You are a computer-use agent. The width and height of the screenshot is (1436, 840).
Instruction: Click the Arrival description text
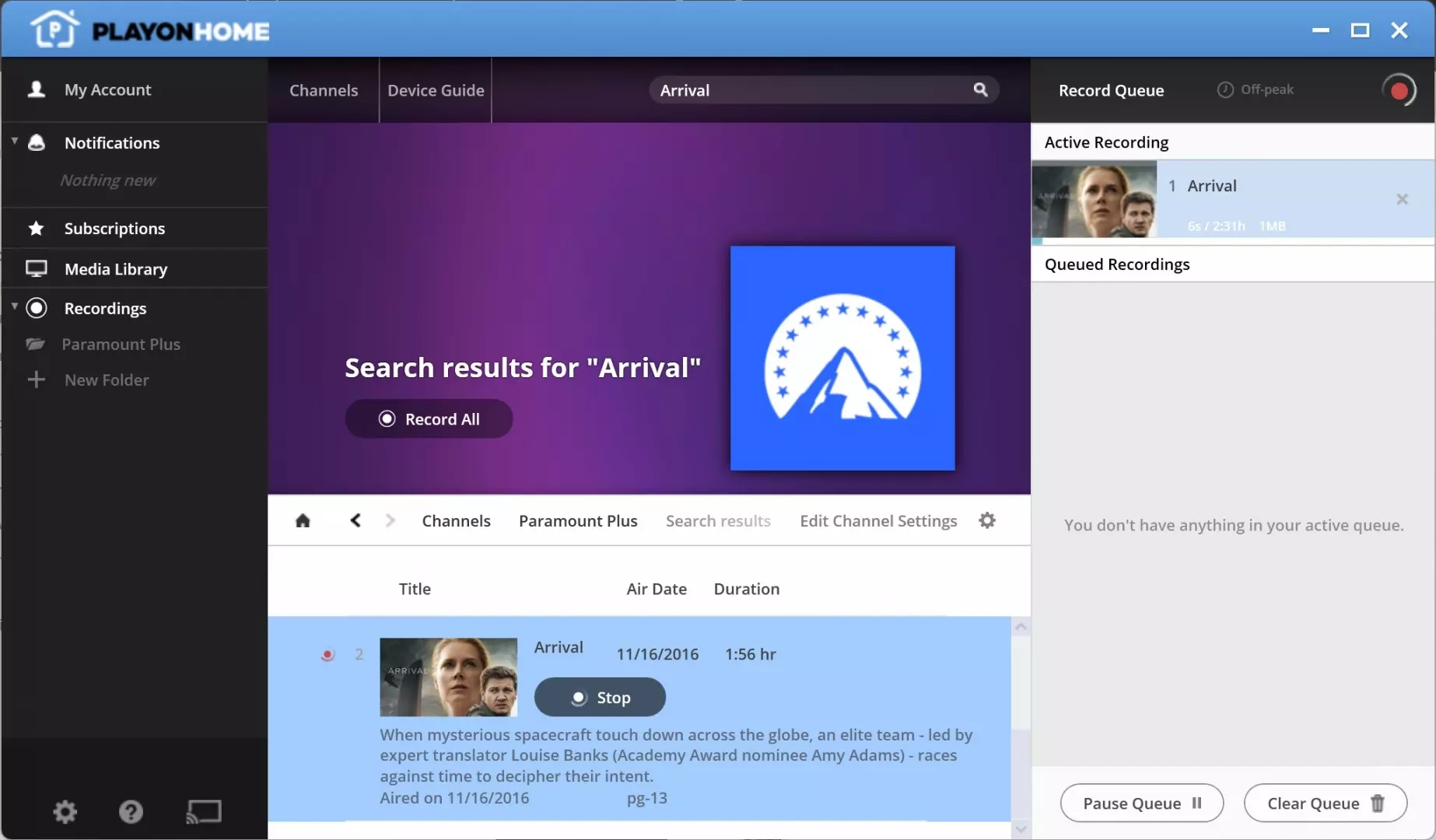[676, 755]
